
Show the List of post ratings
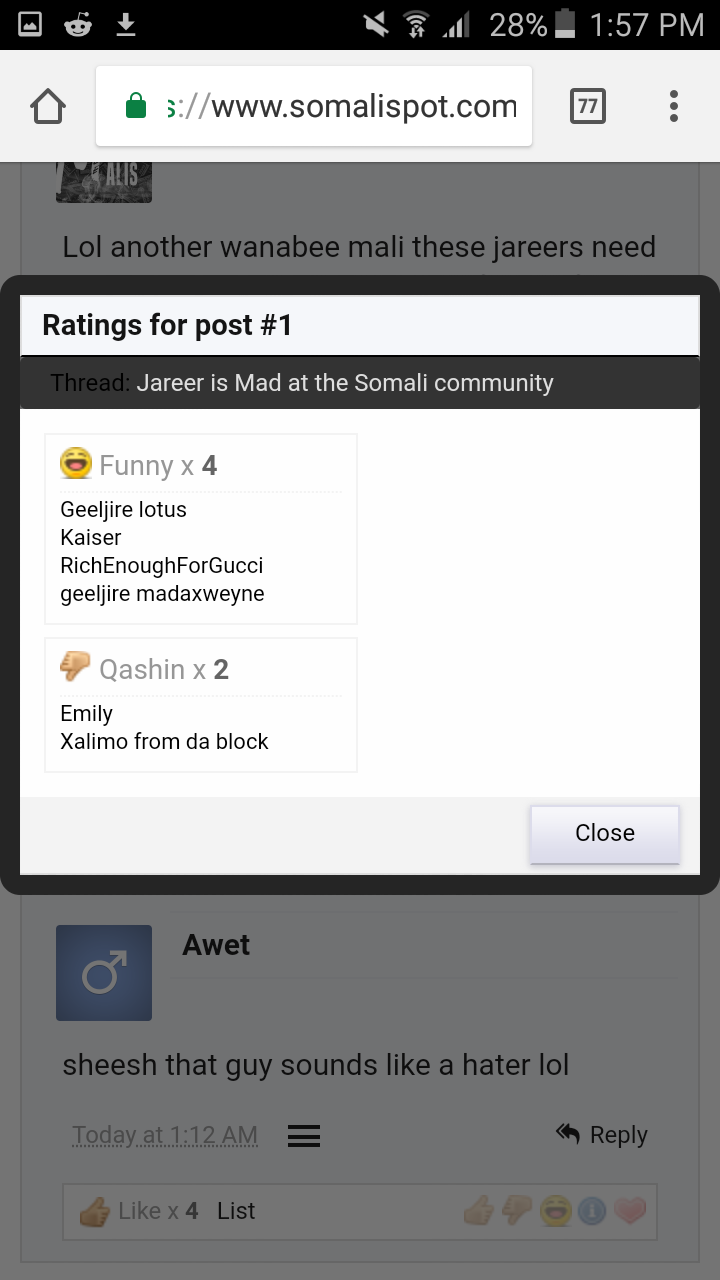point(236,1211)
